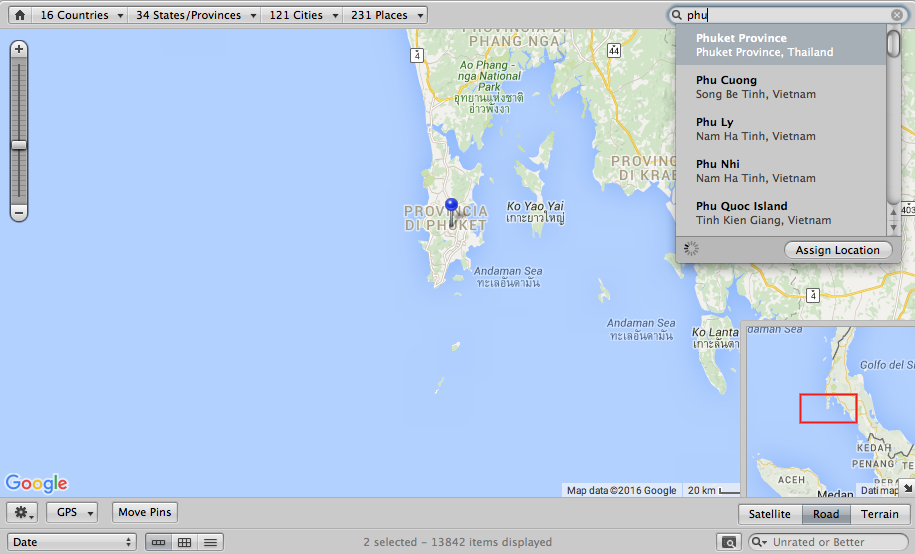Click the Google logo on the map
Image resolution: width=915 pixels, height=554 pixels.
click(x=37, y=483)
